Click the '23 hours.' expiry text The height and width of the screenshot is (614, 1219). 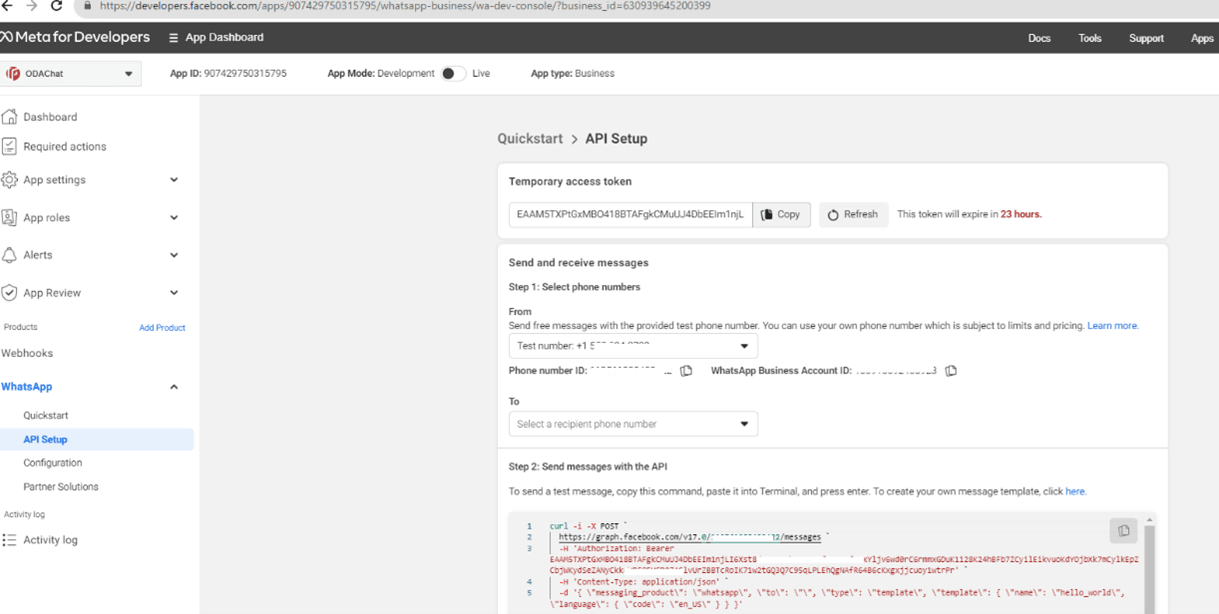(x=1020, y=214)
